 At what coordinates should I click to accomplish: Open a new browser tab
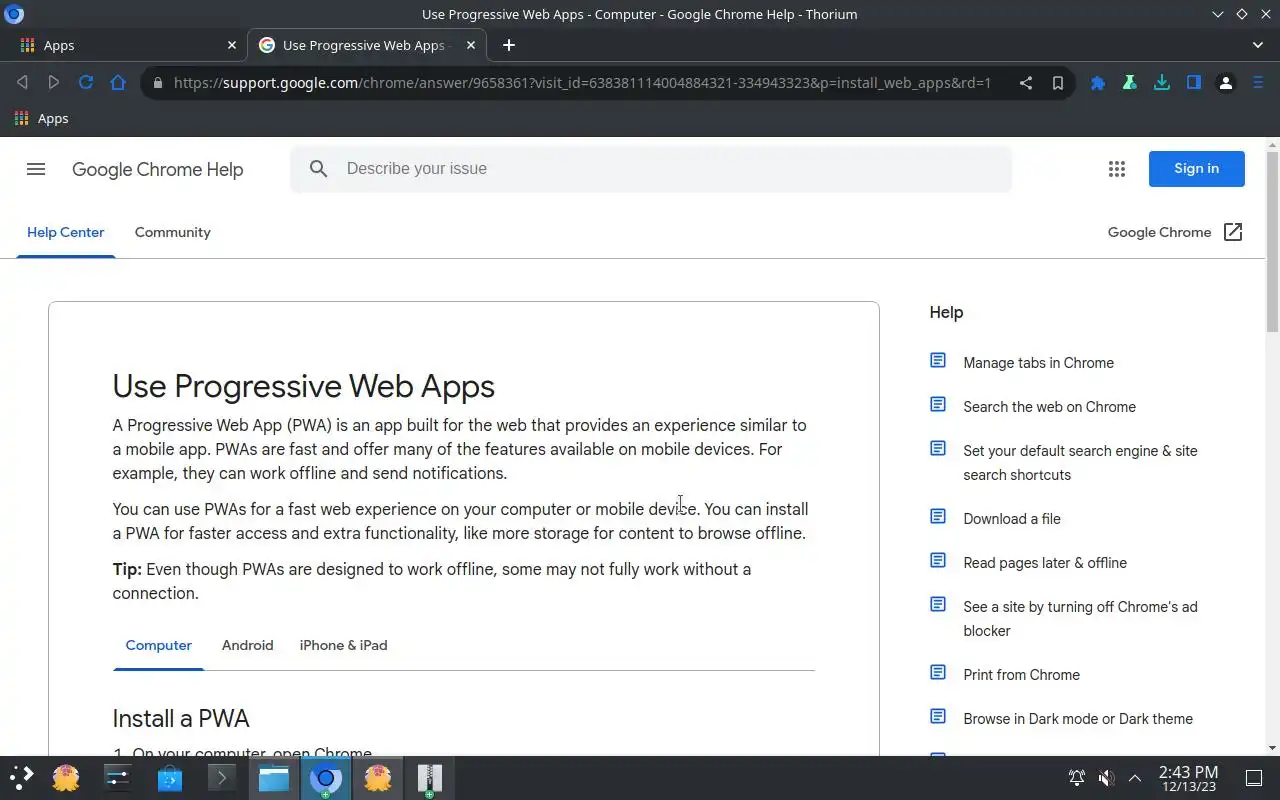[509, 45]
